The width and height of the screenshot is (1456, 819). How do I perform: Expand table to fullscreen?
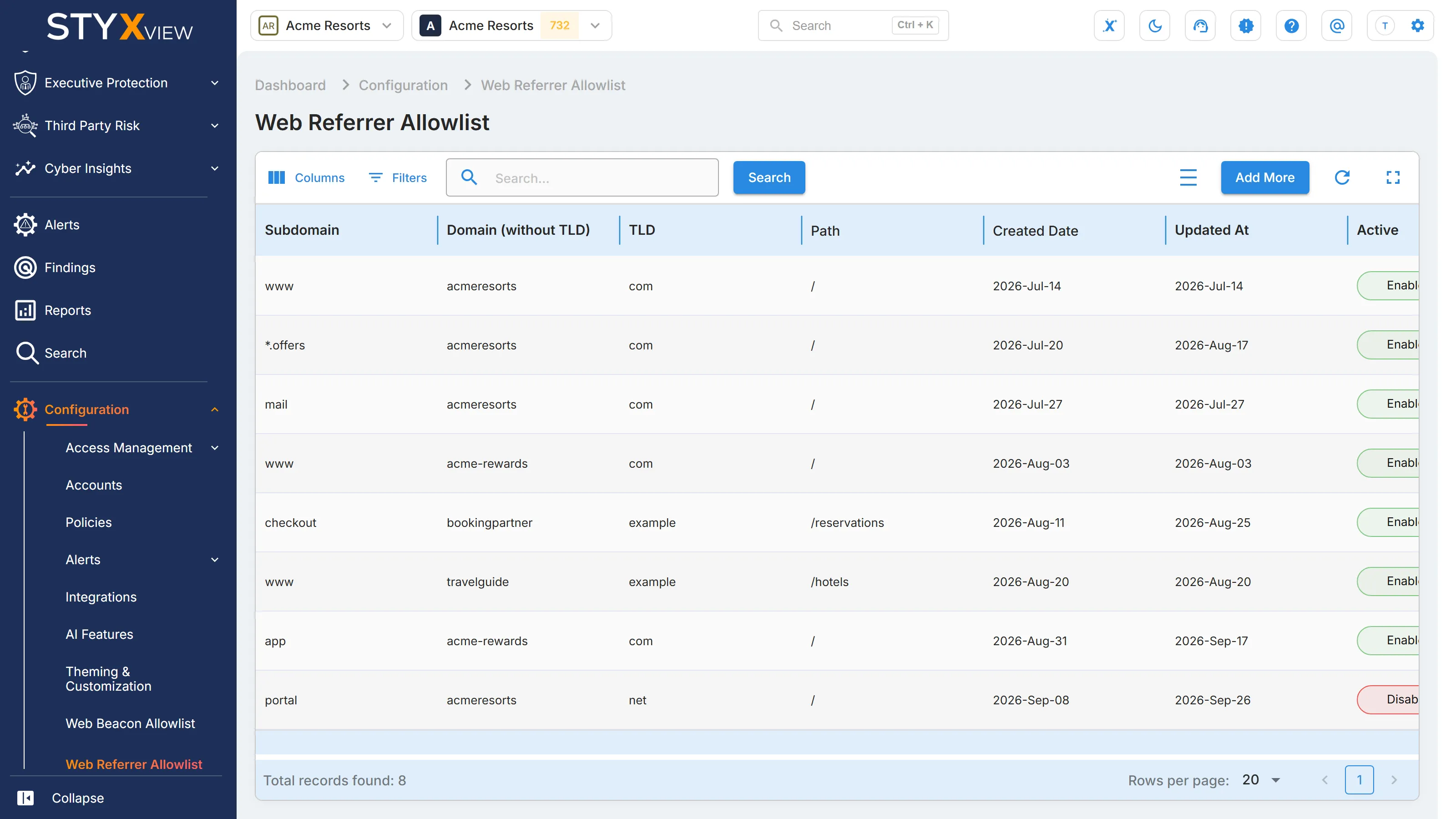coord(1393,177)
